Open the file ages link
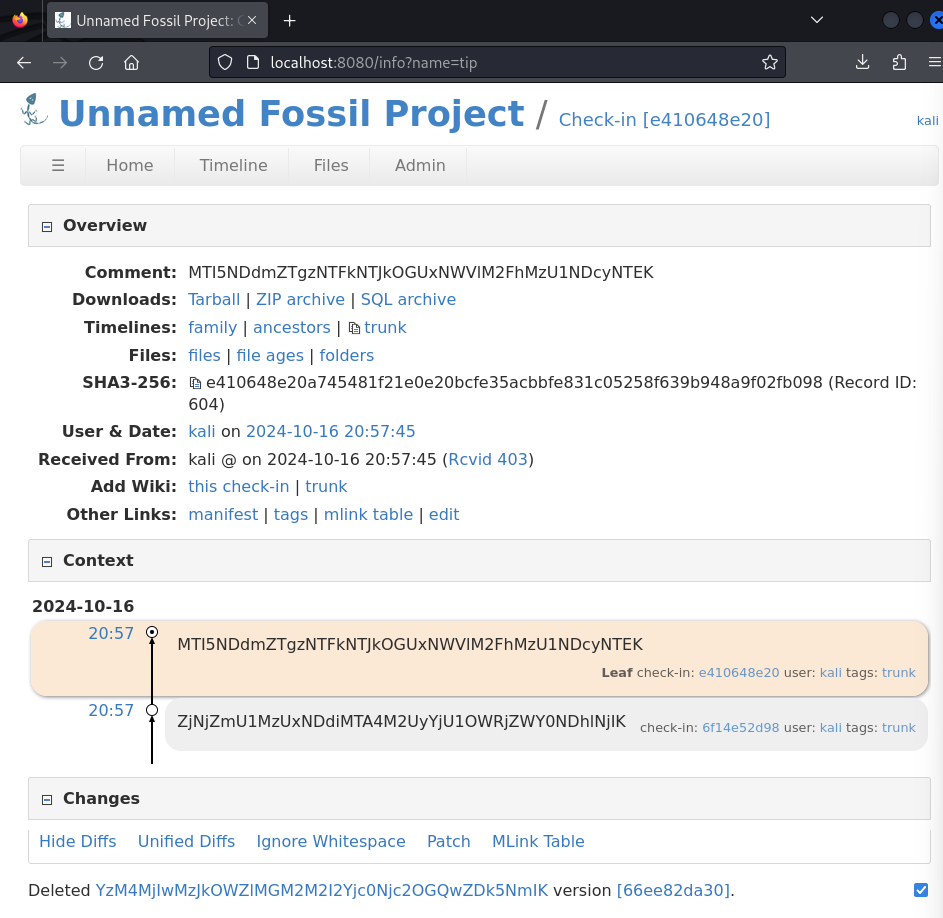The width and height of the screenshot is (943, 918). pos(270,356)
